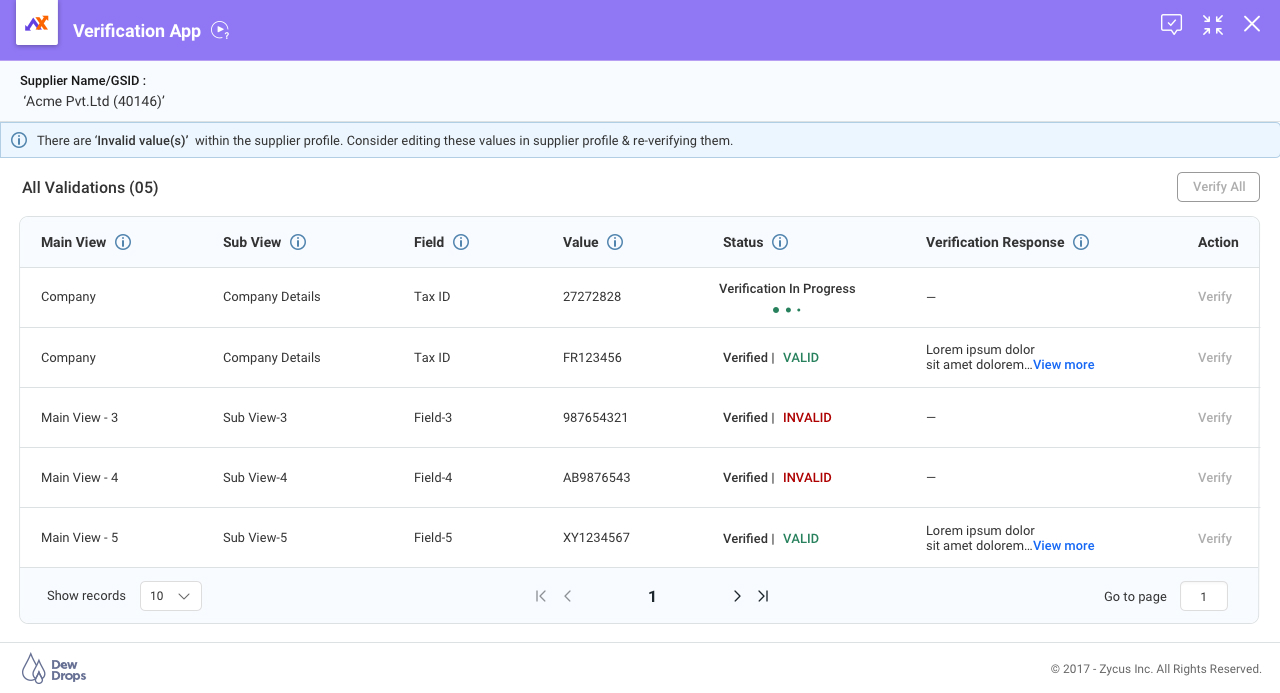Close the Verification App with X icon
The image size is (1280, 693).
[x=1252, y=24]
